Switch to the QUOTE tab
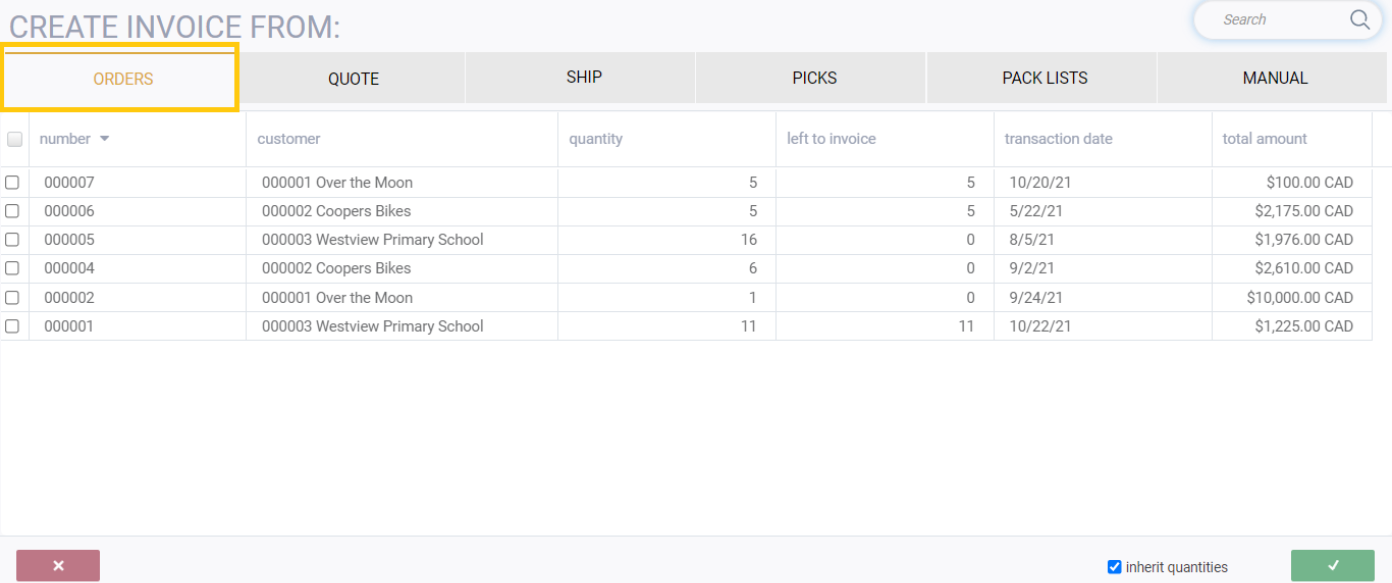The width and height of the screenshot is (1392, 583). tap(353, 79)
